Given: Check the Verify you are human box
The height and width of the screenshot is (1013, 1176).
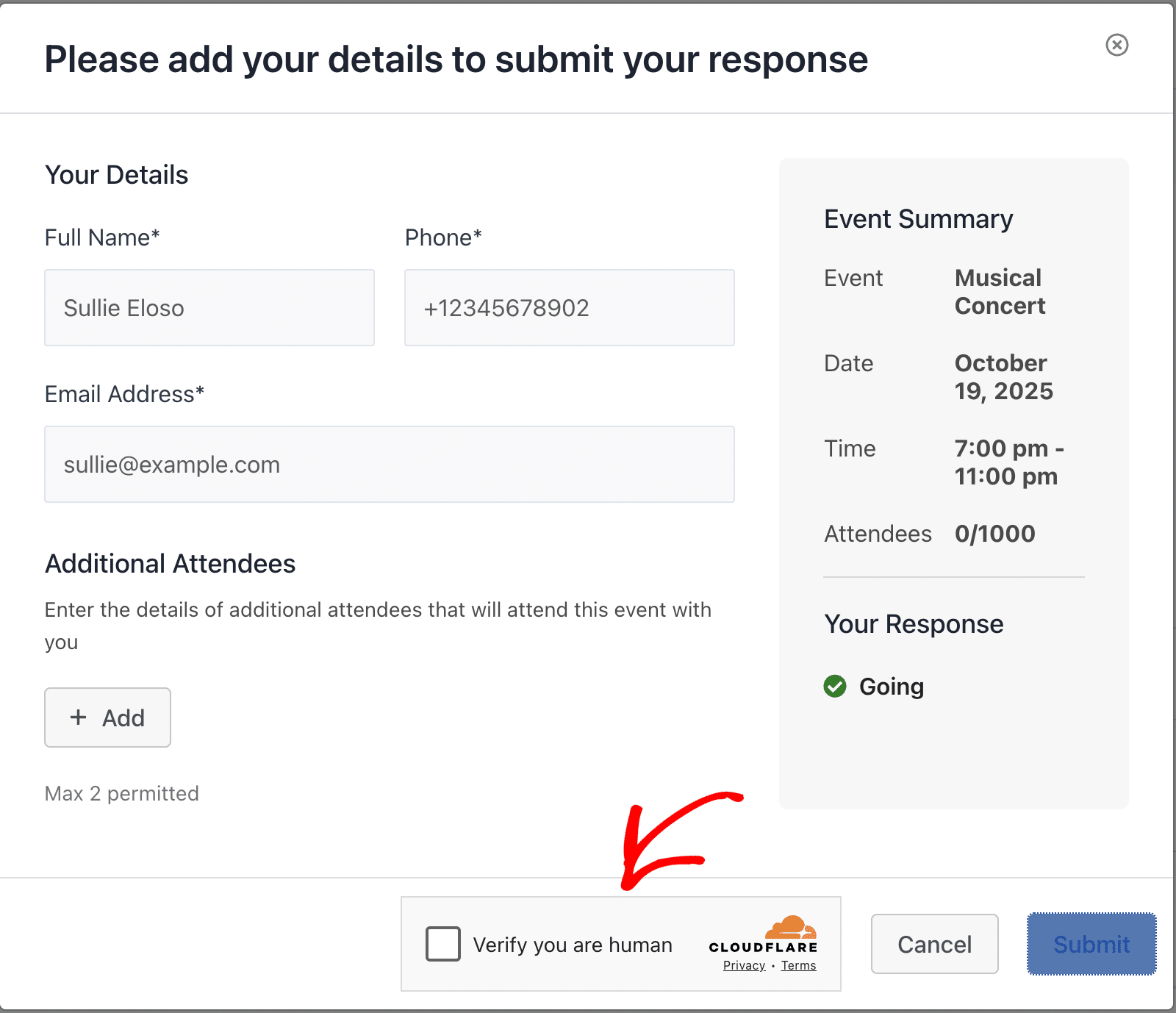Looking at the screenshot, I should [x=443, y=944].
